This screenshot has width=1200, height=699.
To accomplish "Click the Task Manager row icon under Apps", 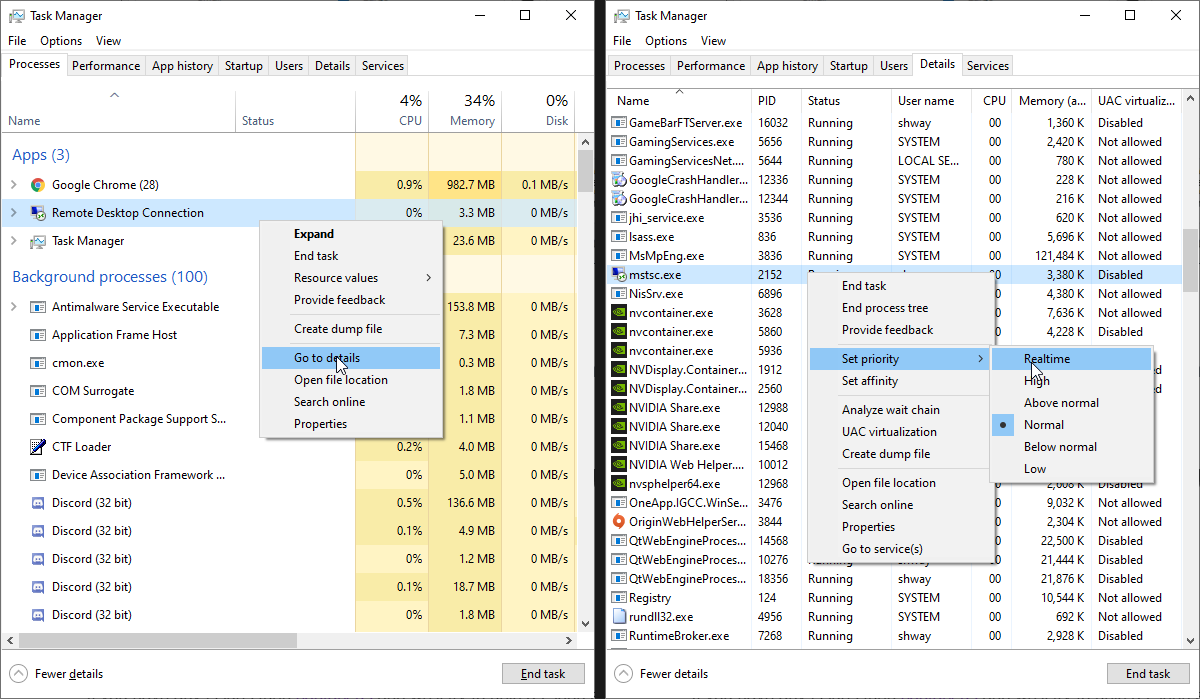I will pos(38,241).
